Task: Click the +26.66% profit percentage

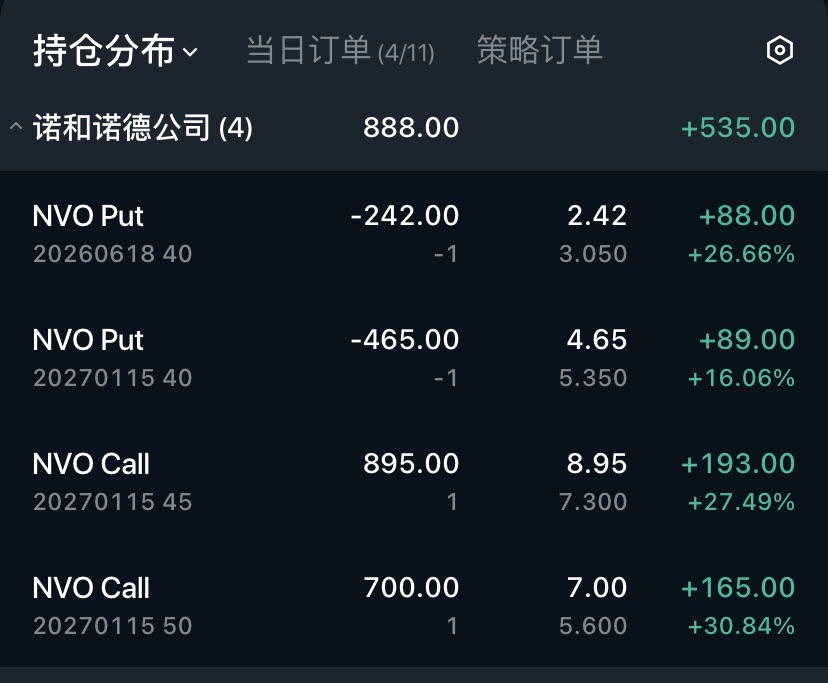Action: [x=741, y=254]
